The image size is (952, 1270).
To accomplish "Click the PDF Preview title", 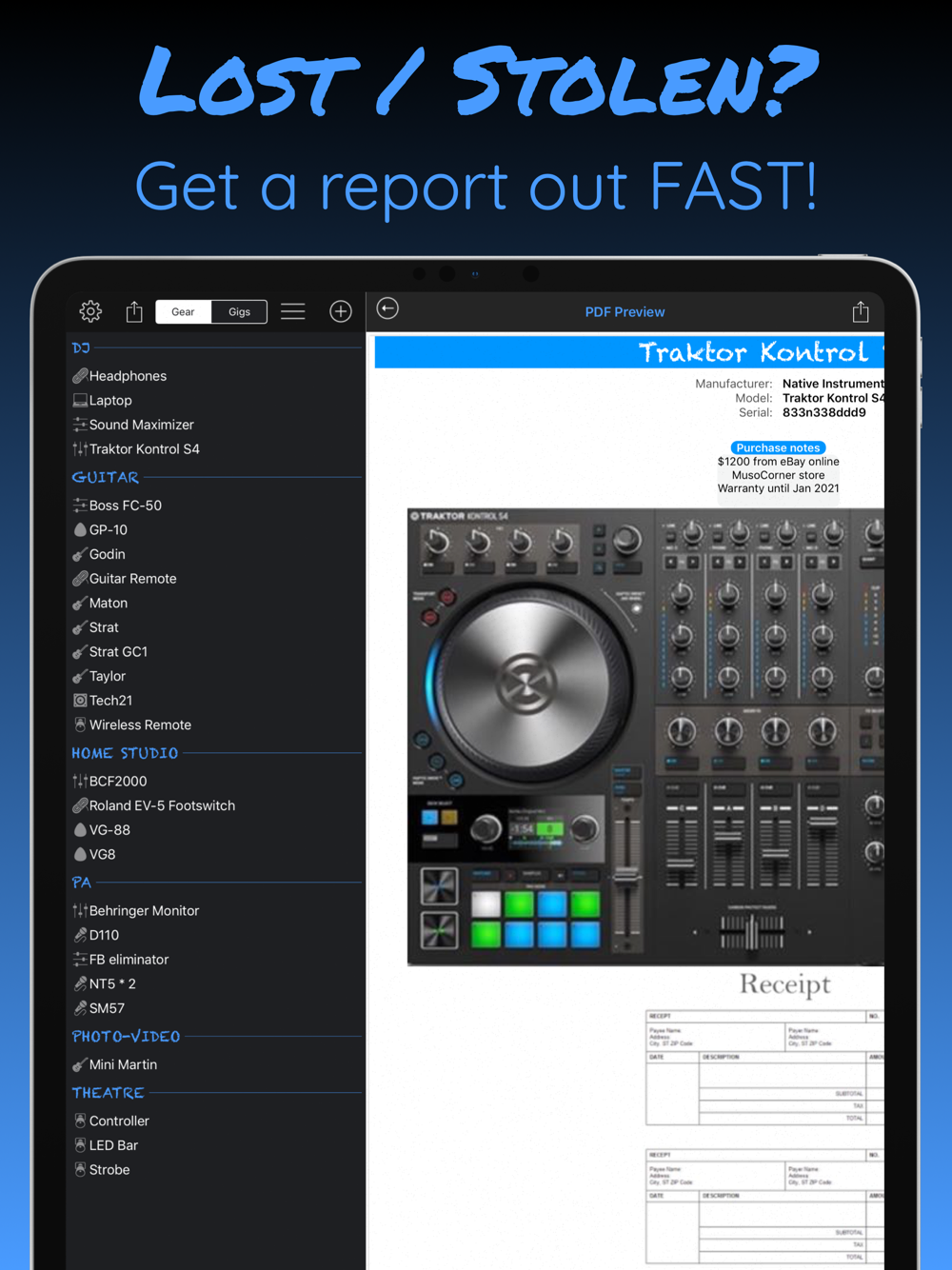I will (x=625, y=312).
